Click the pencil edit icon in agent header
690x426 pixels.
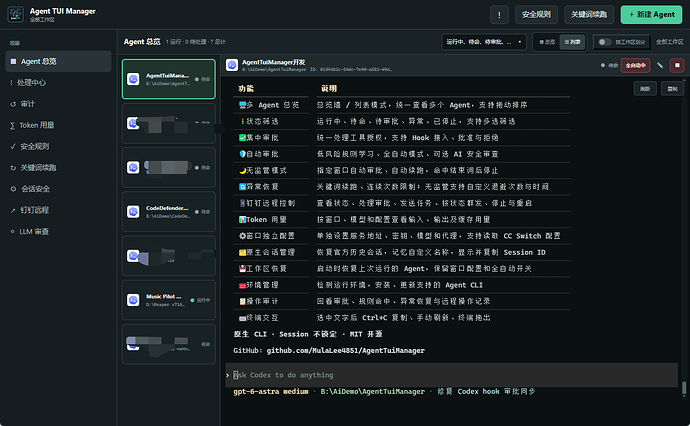coord(660,66)
